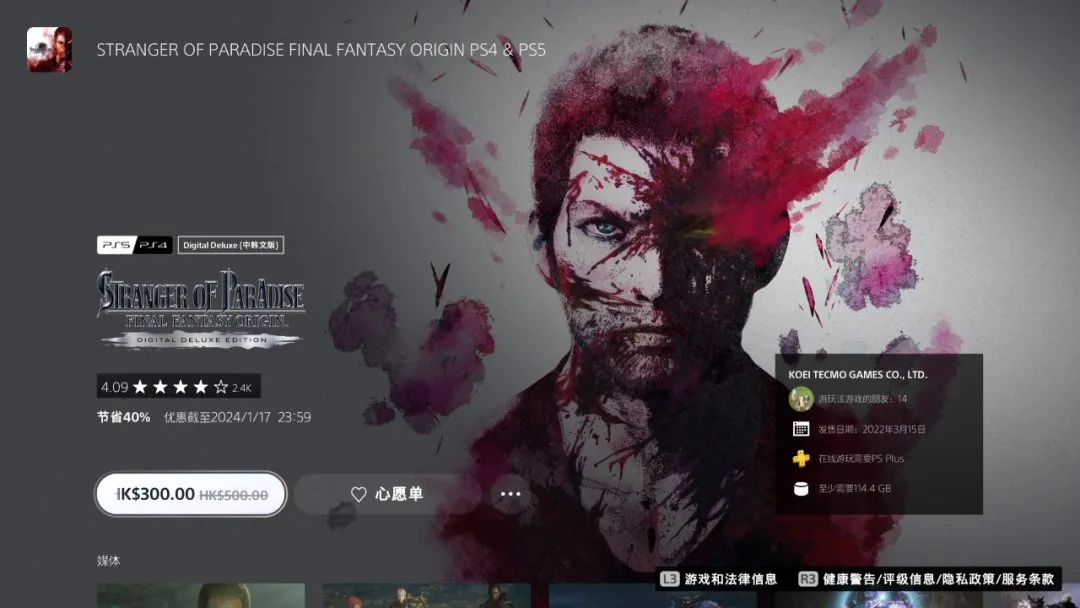Open the first media thumbnail under 媒体
Image resolution: width=1080 pixels, height=608 pixels.
(201, 596)
